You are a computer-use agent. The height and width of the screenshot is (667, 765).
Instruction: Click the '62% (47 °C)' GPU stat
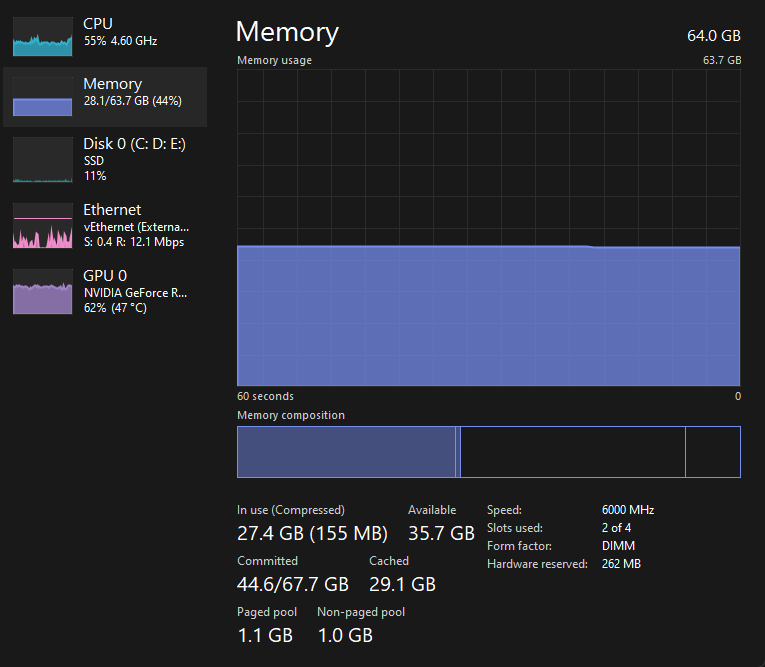click(x=115, y=308)
